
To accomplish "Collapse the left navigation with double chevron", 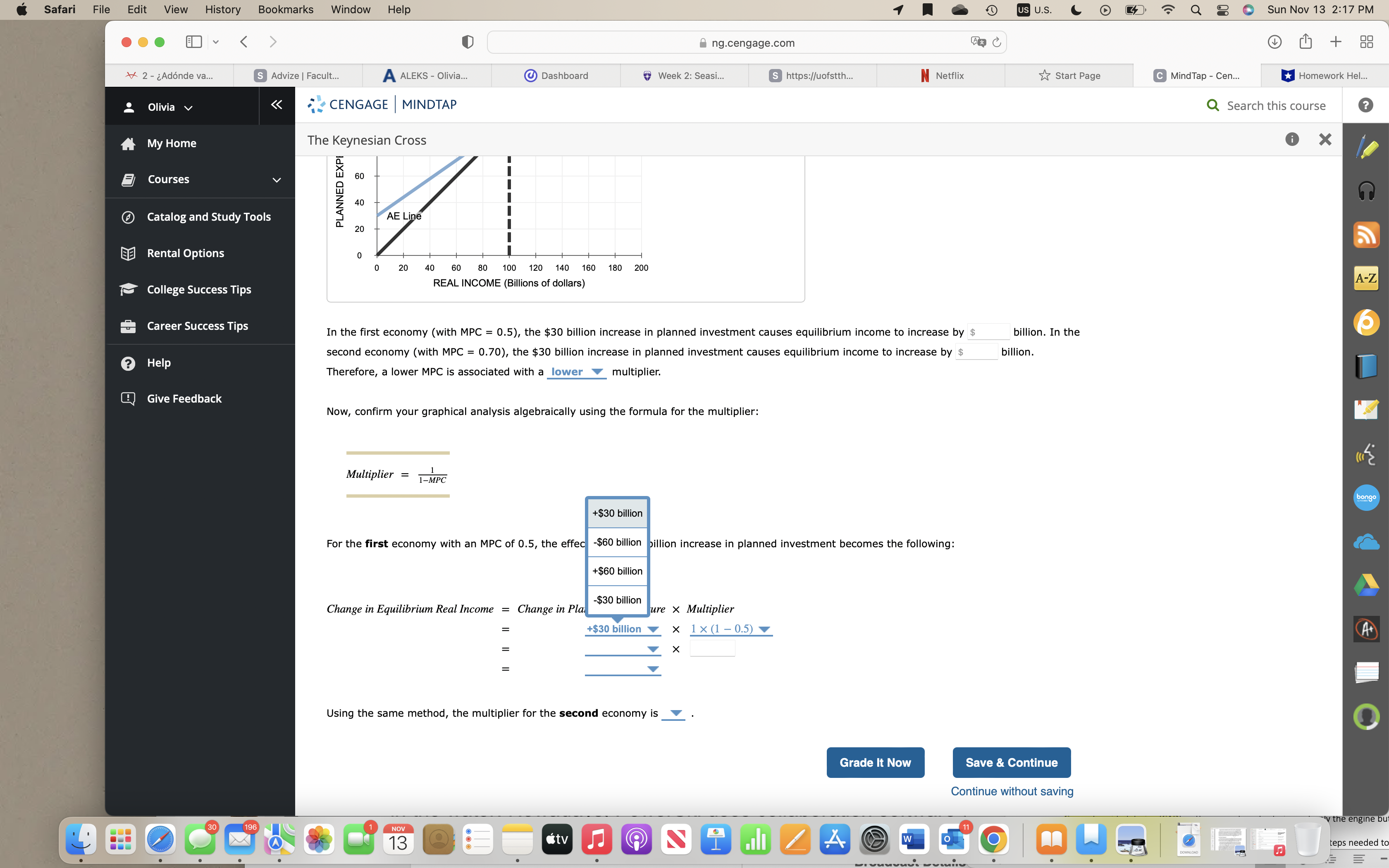I will (277, 105).
